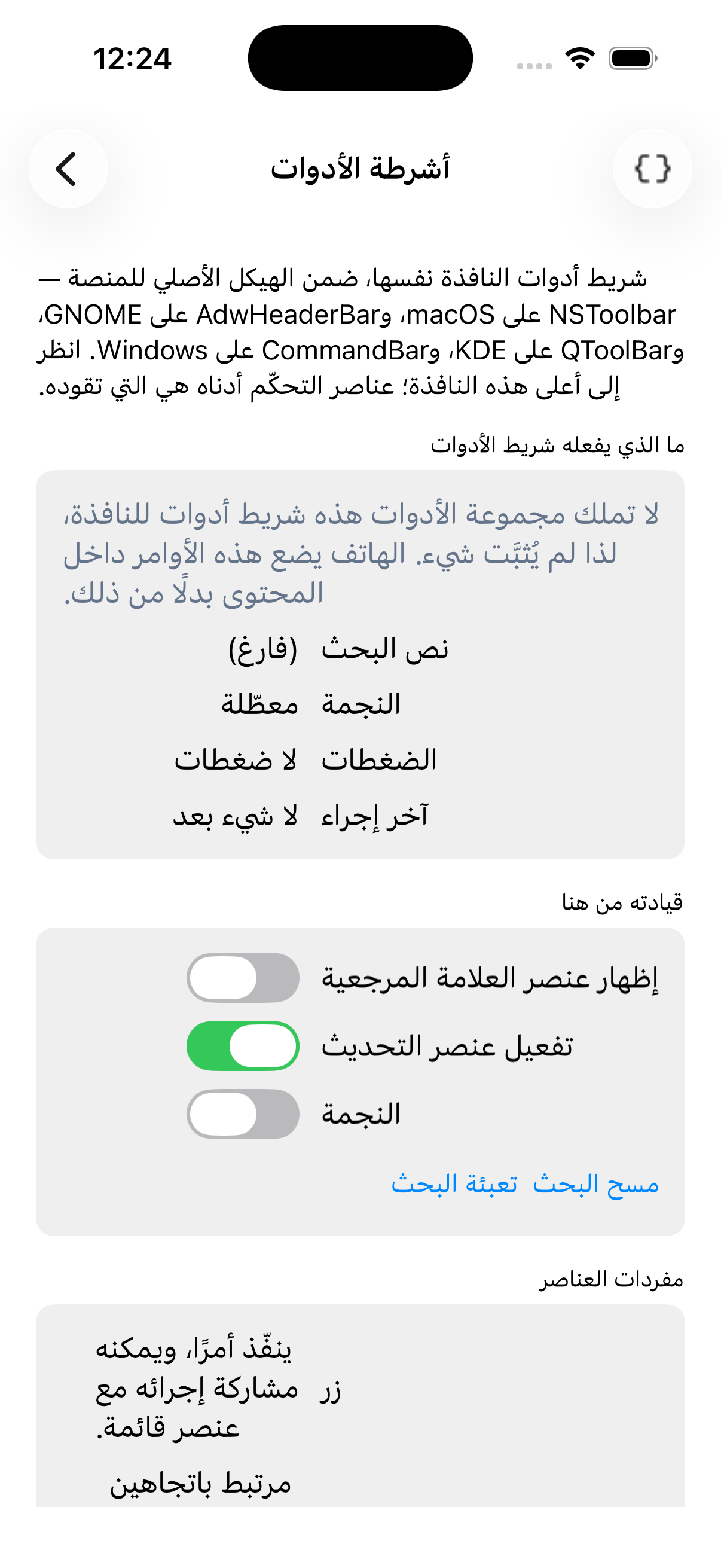This screenshot has width=721, height=1568.
Task: Tap the قيادته من هنا section header
Action: [622, 902]
